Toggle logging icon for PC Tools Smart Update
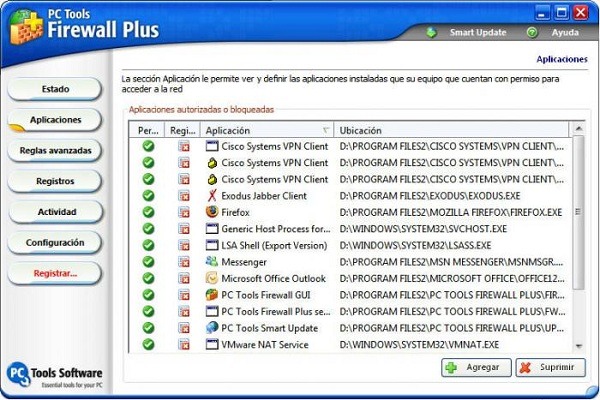Image resolution: width=600 pixels, height=400 pixels. (184, 328)
